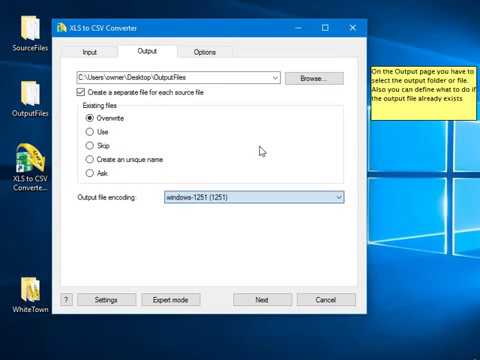Select the Output tab

[x=147, y=51]
